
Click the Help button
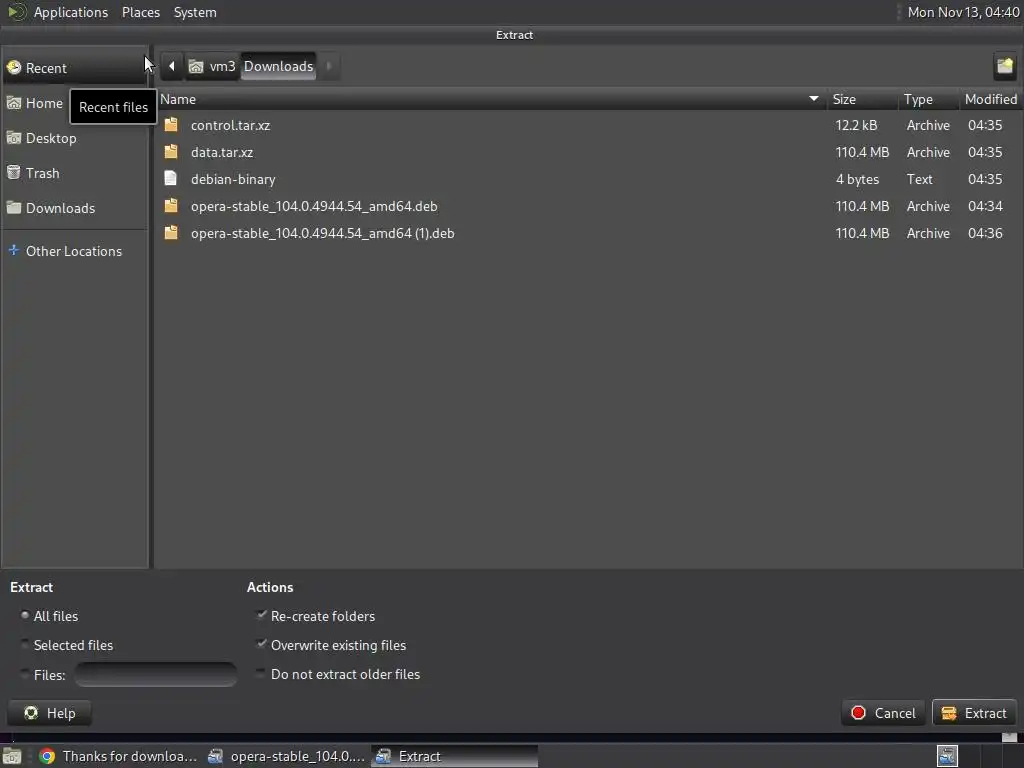pyautogui.click(x=50, y=713)
